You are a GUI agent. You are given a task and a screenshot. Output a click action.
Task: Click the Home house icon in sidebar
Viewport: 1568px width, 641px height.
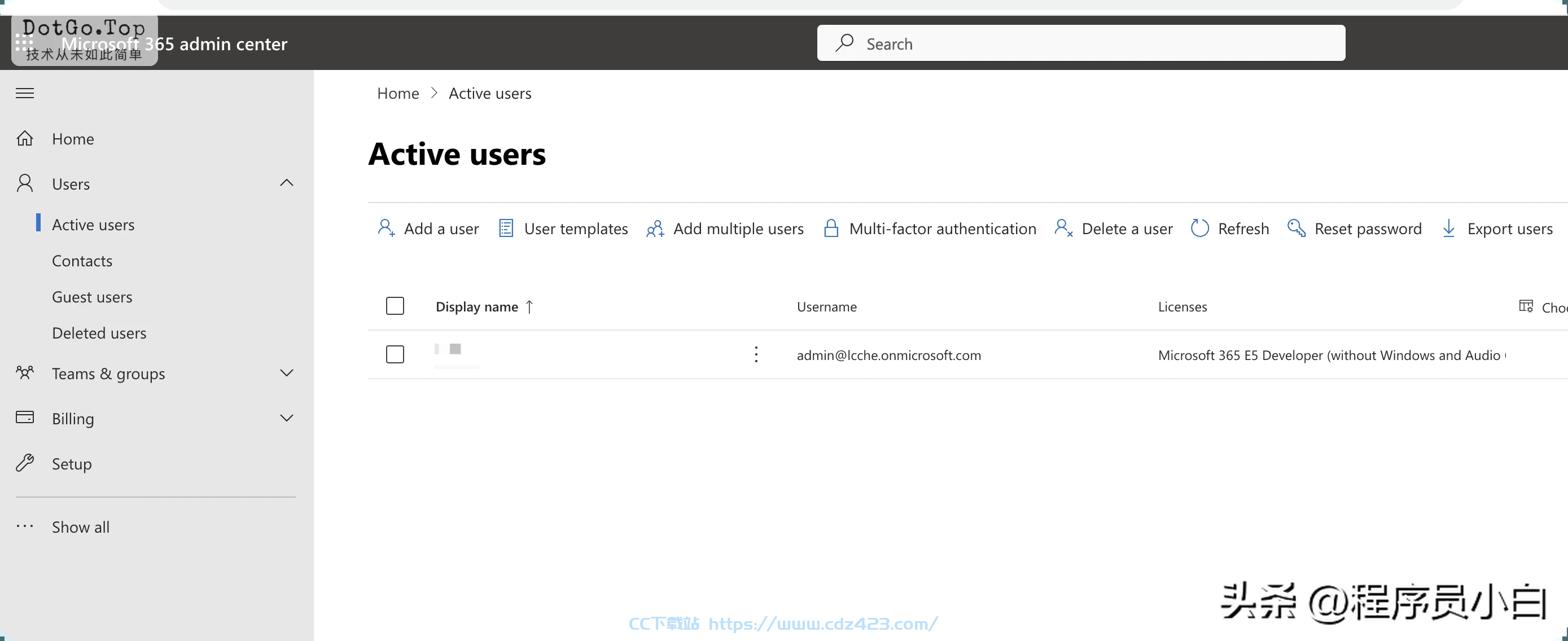25,138
